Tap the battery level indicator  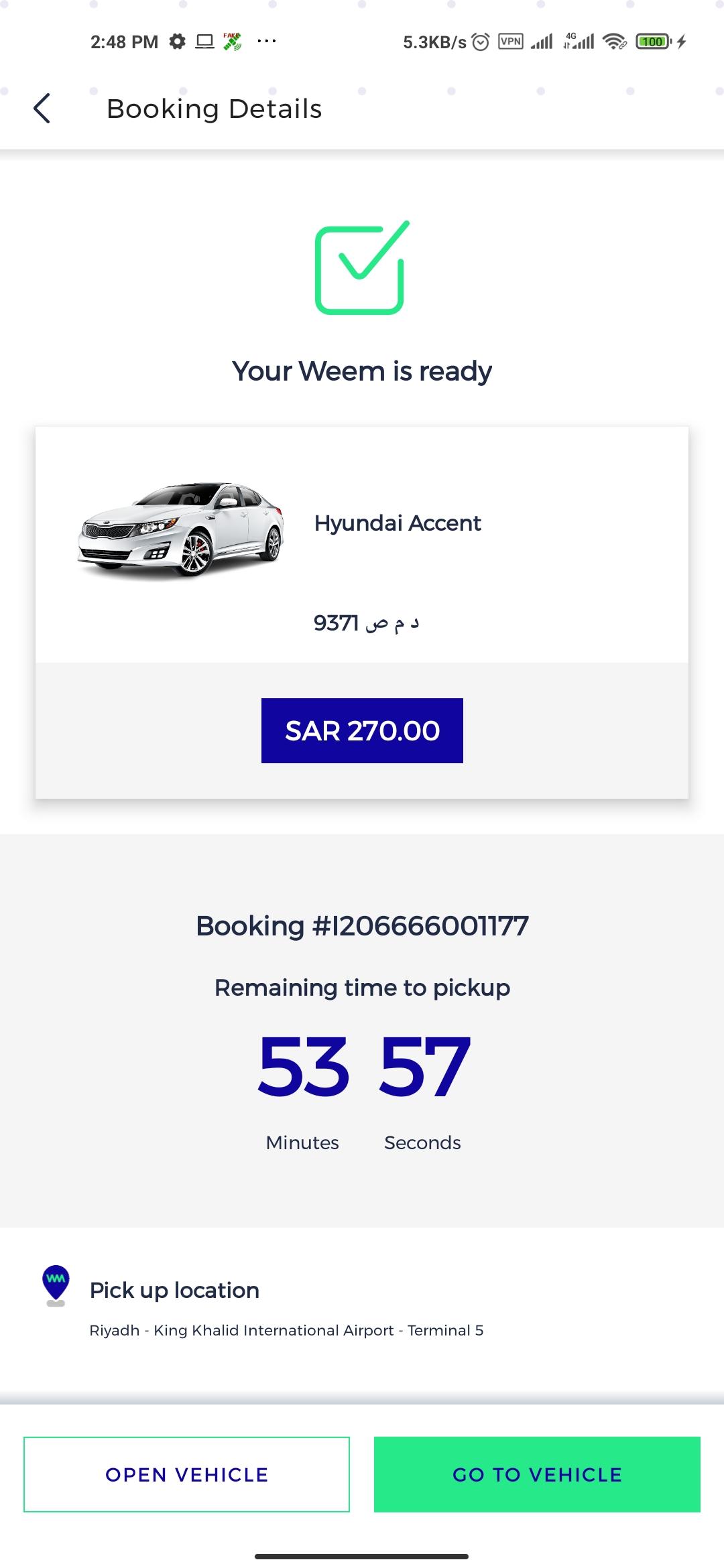click(653, 42)
